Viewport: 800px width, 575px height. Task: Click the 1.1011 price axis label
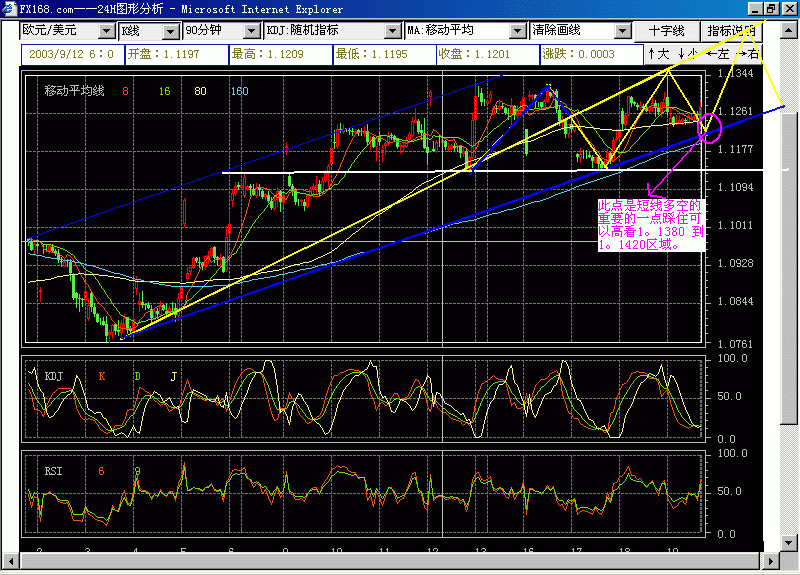click(x=735, y=226)
